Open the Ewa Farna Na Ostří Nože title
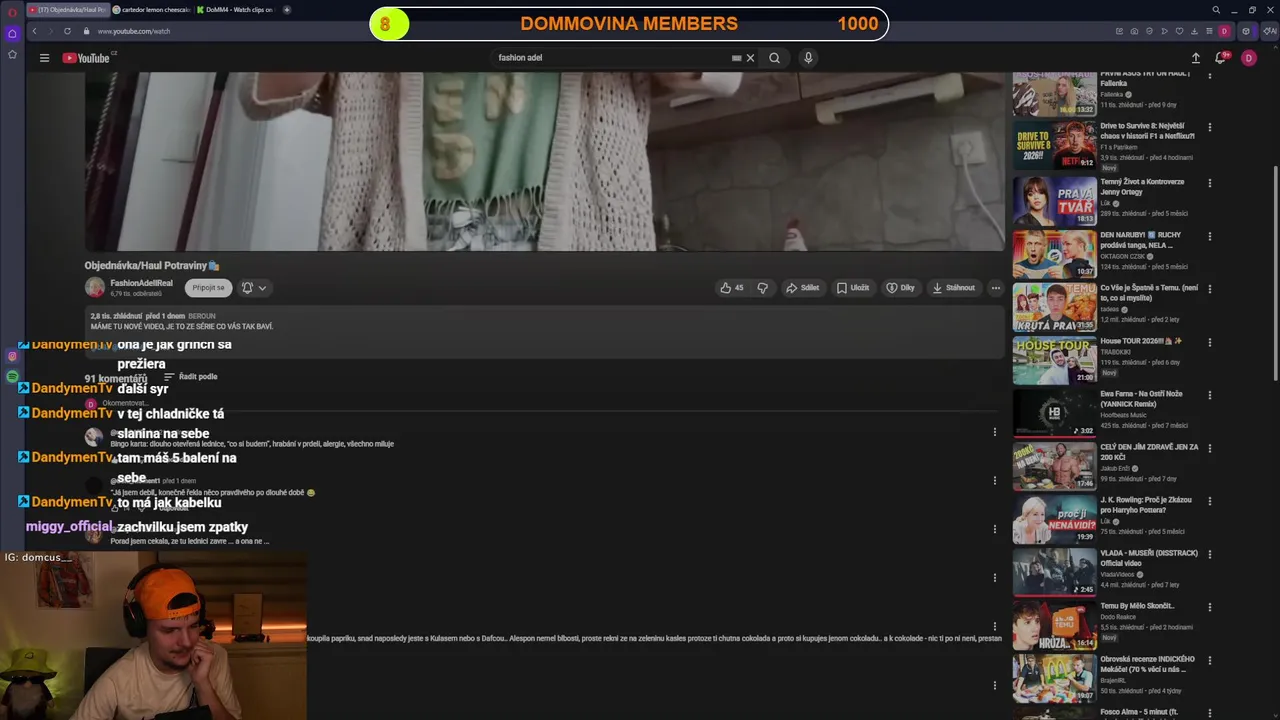The image size is (1280, 720). [x=1141, y=399]
